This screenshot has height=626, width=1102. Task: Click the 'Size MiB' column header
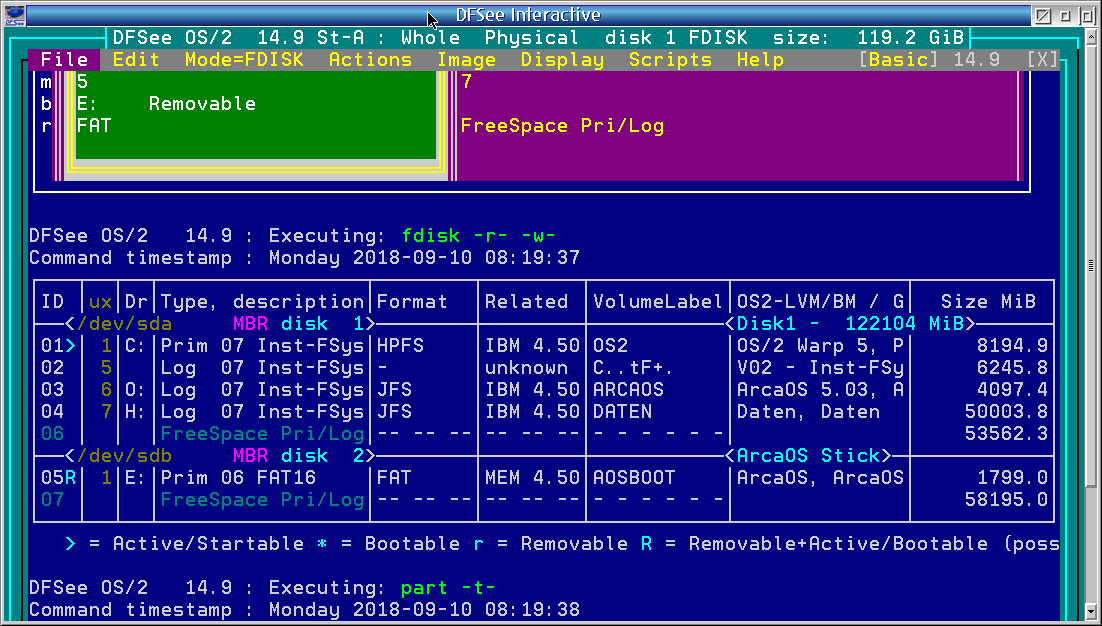tap(988, 301)
